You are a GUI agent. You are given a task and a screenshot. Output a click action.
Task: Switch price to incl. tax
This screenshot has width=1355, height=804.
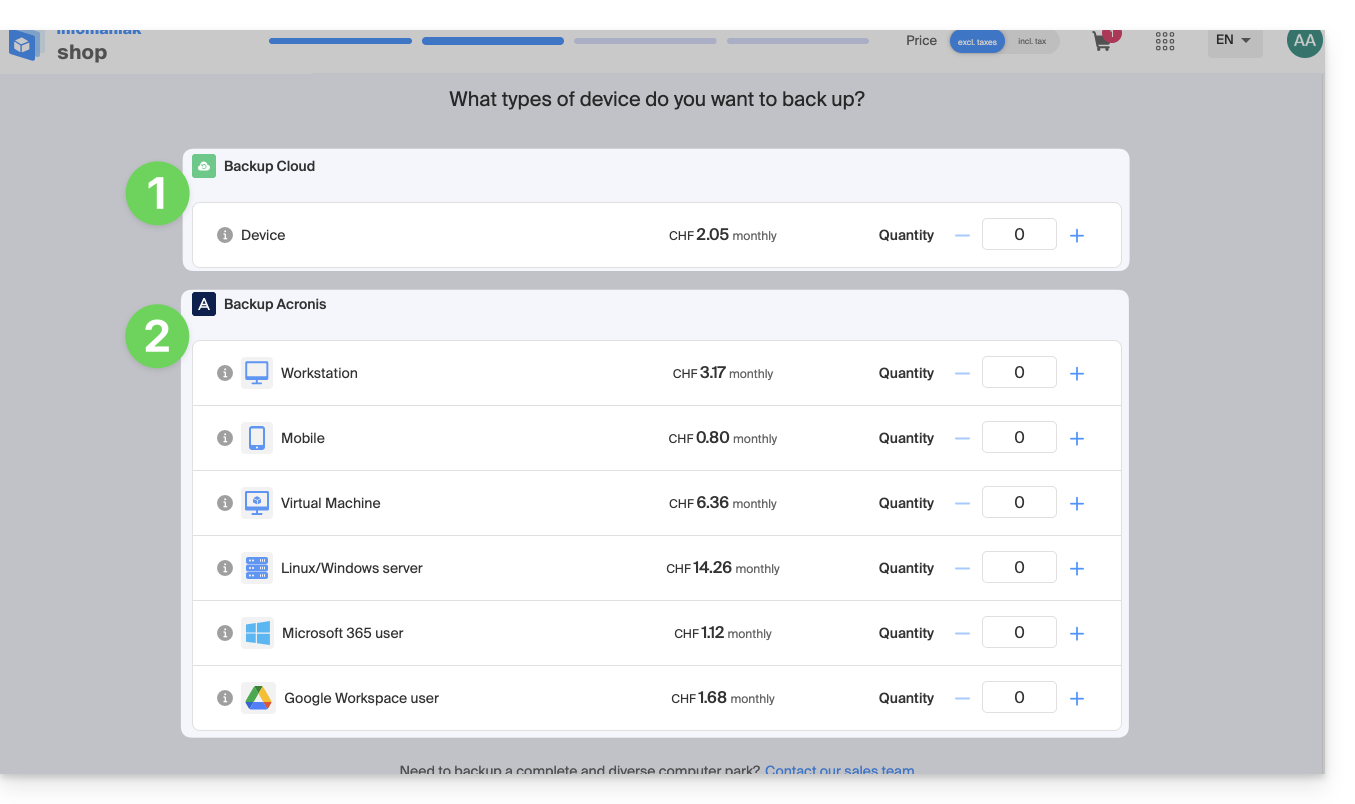(1032, 41)
